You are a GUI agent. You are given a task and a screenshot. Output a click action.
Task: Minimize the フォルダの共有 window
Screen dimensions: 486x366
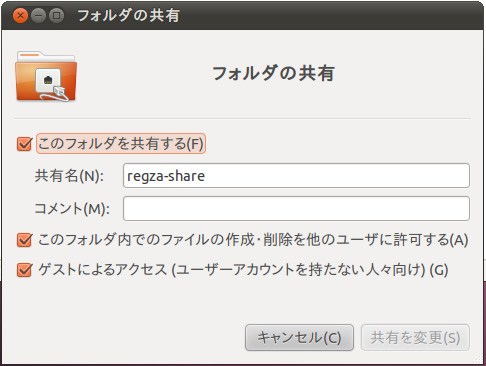(x=38, y=15)
